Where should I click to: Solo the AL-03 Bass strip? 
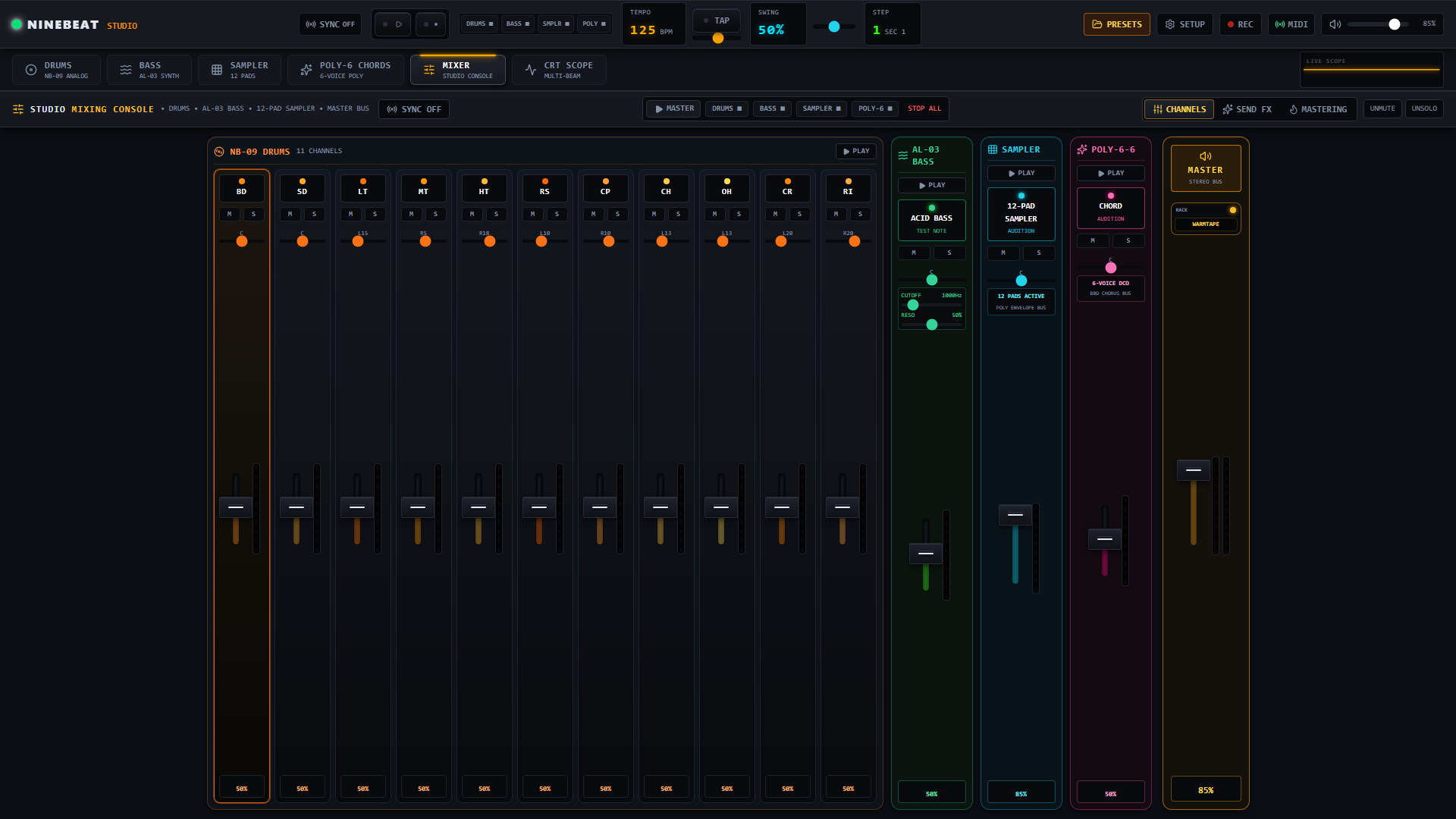(949, 253)
